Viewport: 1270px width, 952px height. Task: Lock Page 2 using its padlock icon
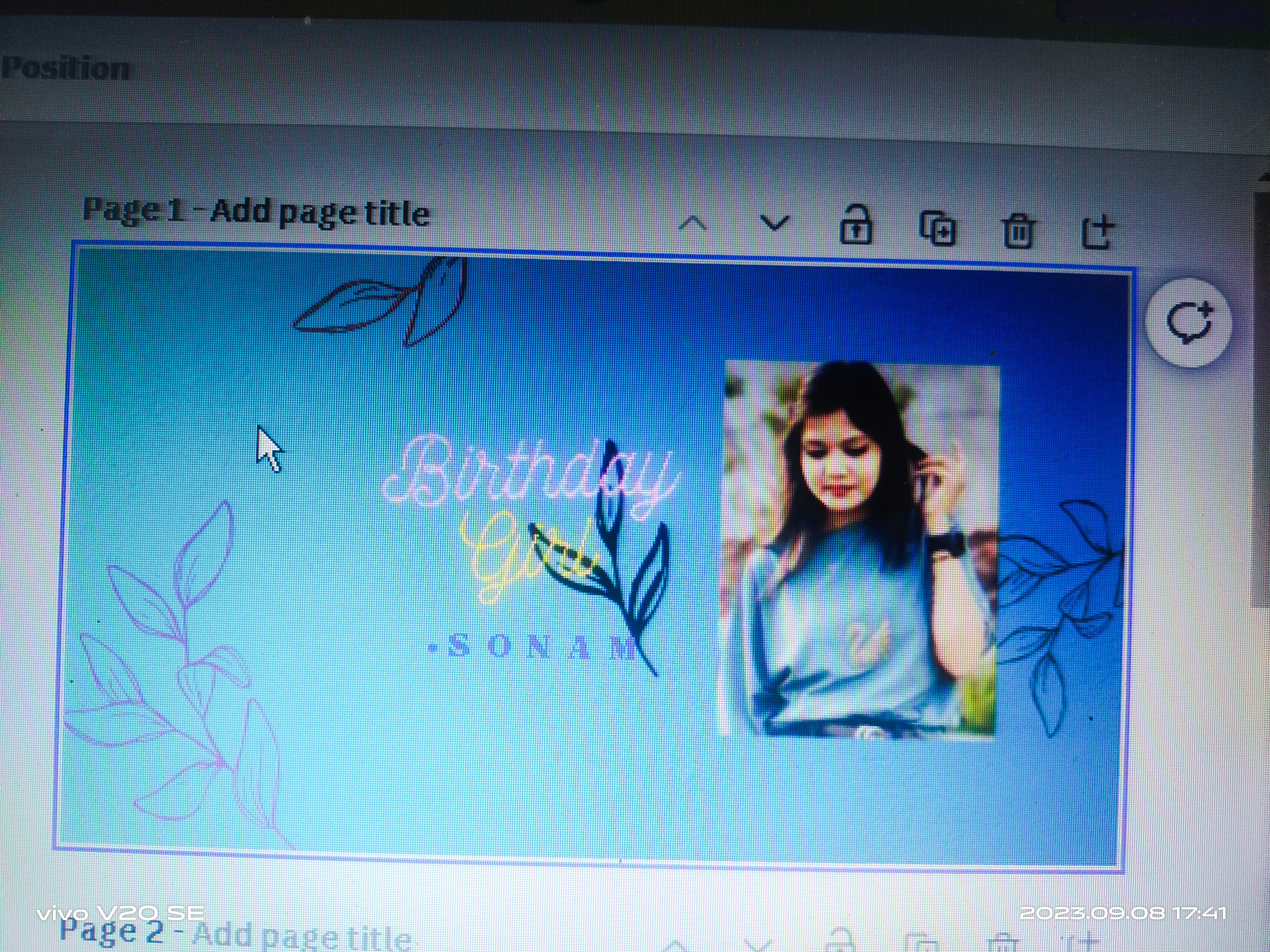coord(839,941)
